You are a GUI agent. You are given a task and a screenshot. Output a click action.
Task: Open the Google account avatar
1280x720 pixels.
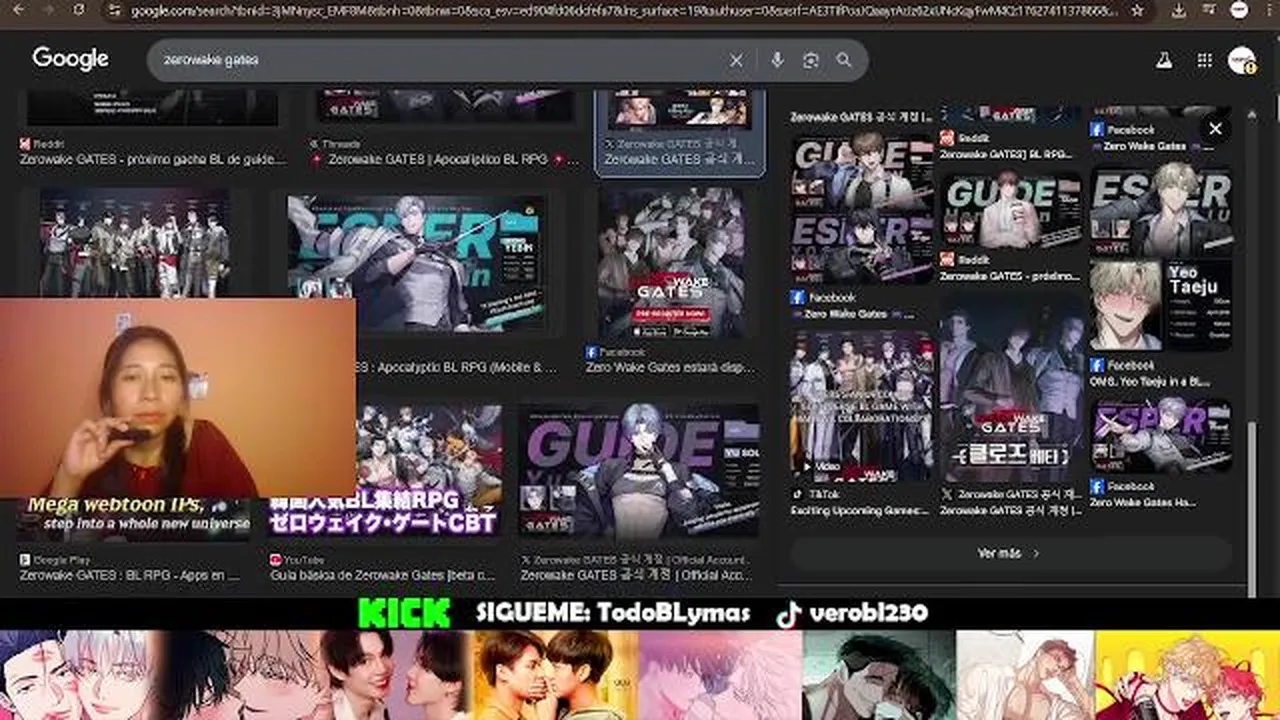(x=1242, y=60)
